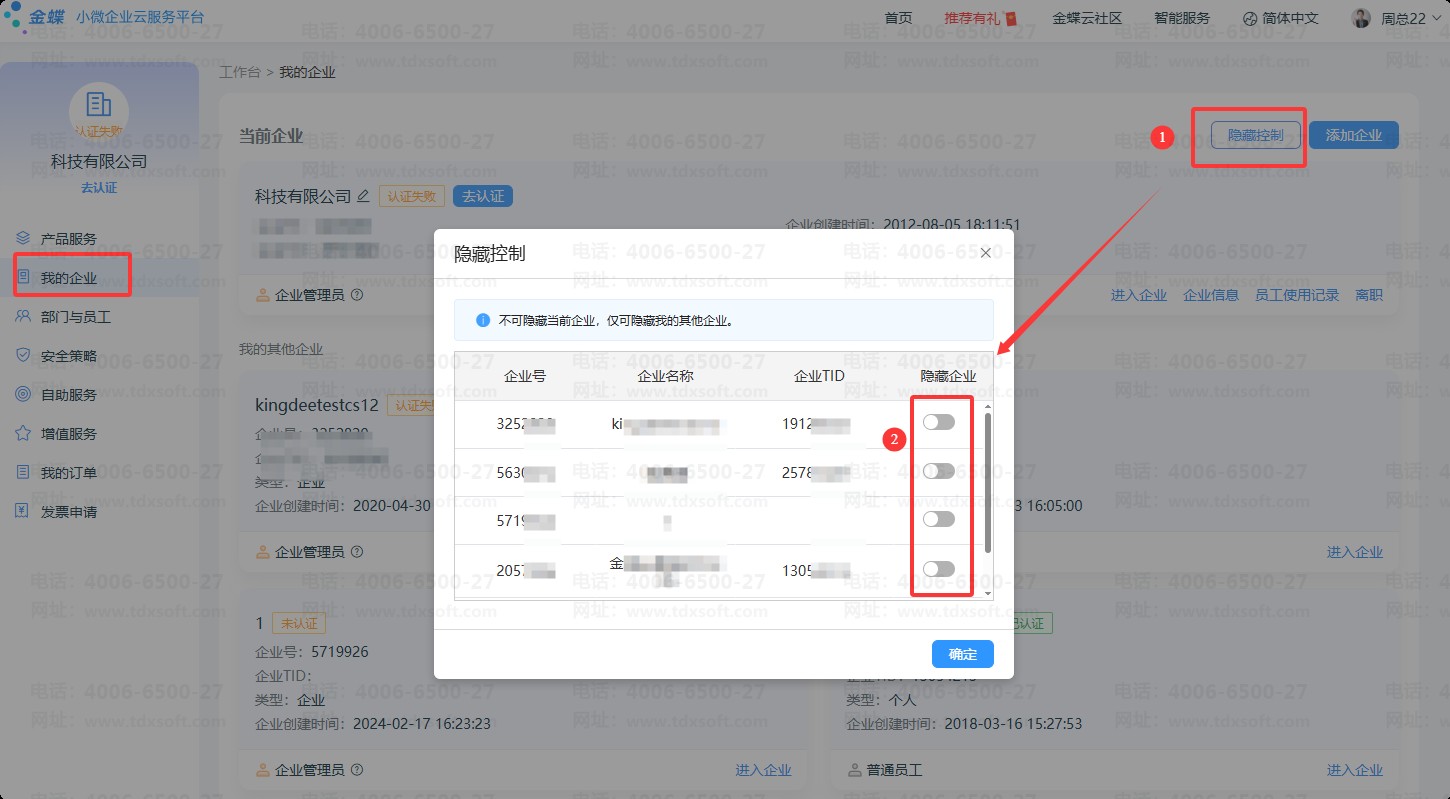Click 确定 to confirm hide settings
The height and width of the screenshot is (799, 1450).
pyautogui.click(x=962, y=654)
